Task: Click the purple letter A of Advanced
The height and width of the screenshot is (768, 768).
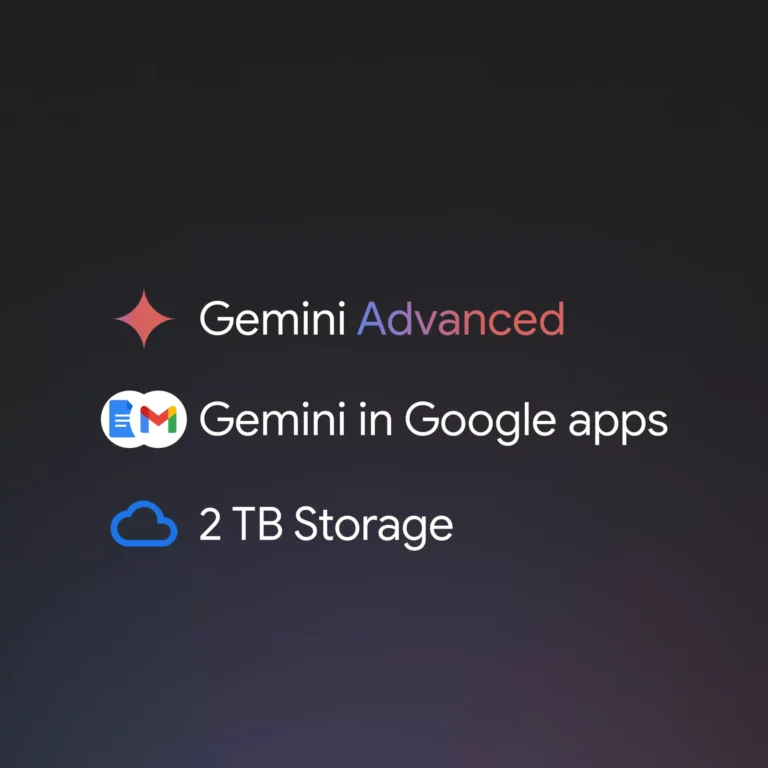Action: tap(373, 320)
